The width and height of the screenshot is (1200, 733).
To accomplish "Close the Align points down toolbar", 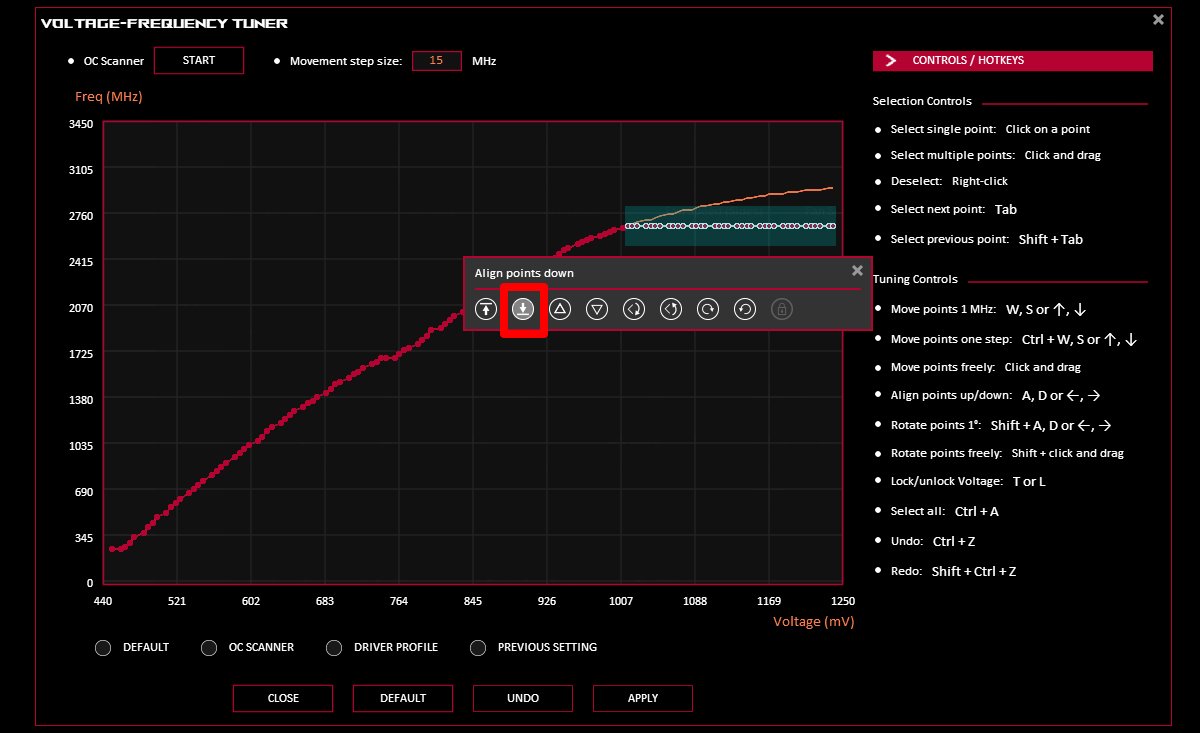I will pyautogui.click(x=857, y=270).
